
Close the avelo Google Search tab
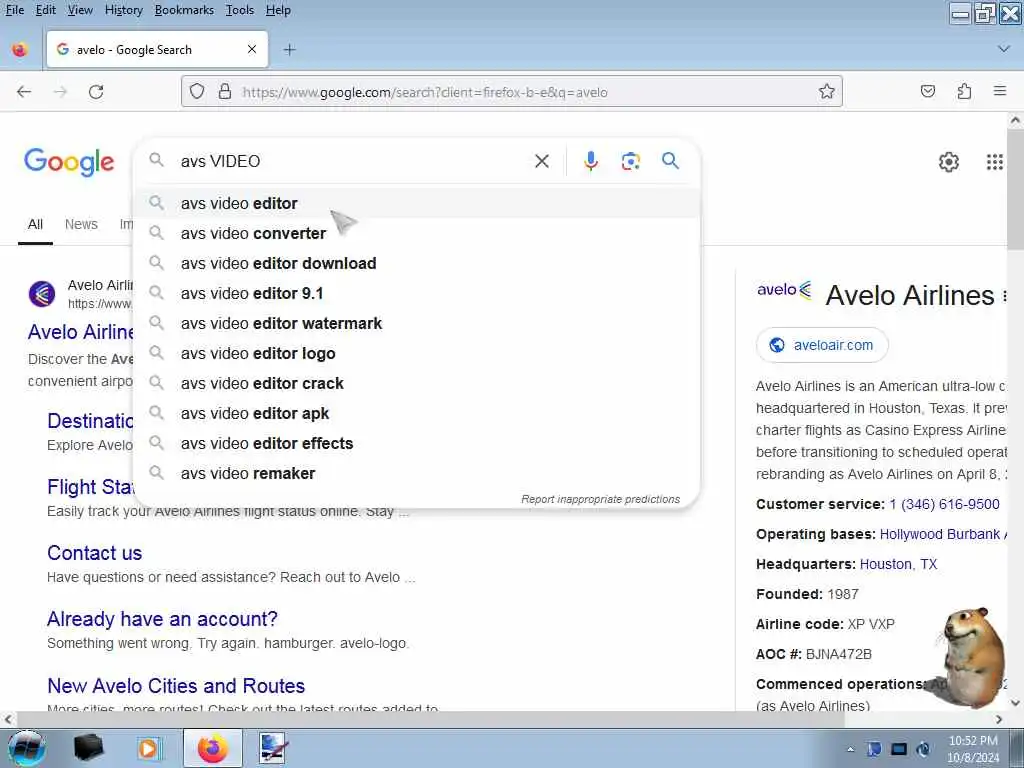(251, 50)
